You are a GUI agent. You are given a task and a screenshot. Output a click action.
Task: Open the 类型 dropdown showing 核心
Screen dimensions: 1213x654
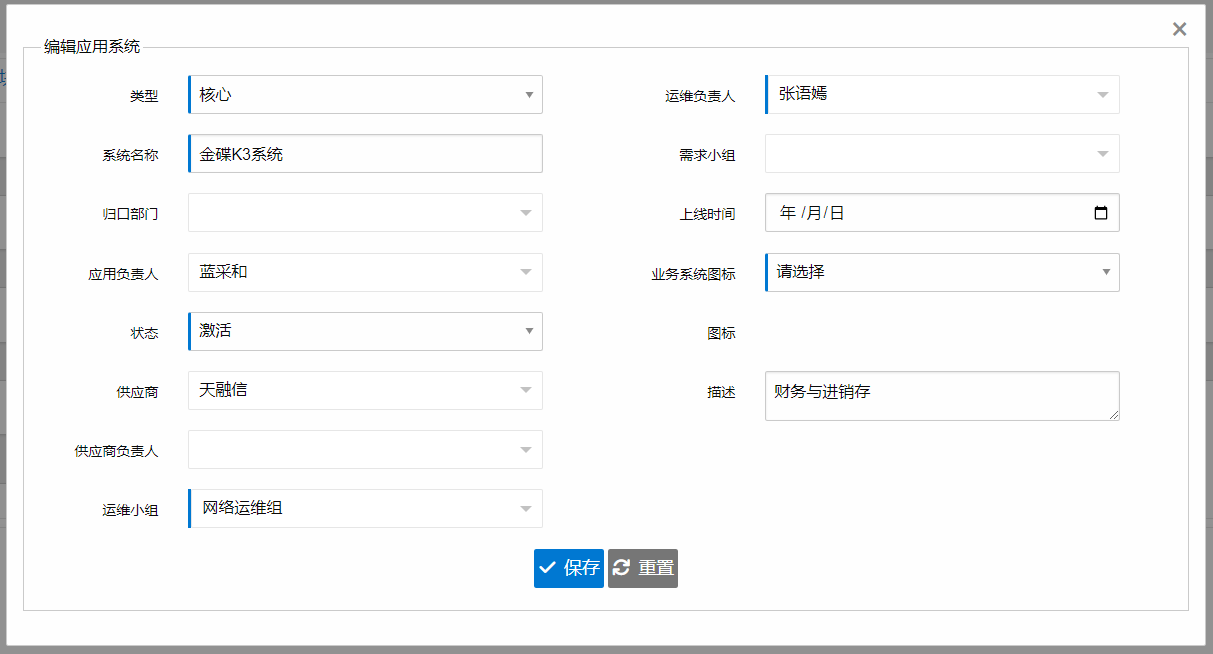point(365,95)
